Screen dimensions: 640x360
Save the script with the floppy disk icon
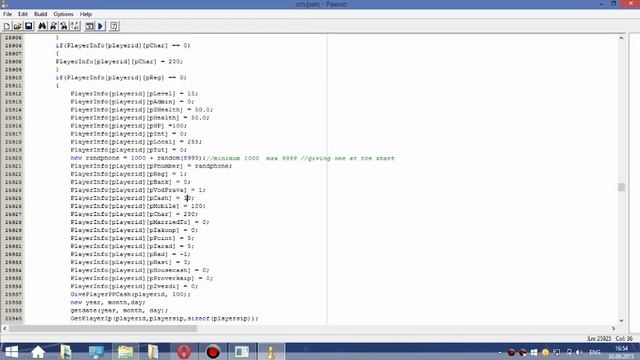[x=29, y=26]
